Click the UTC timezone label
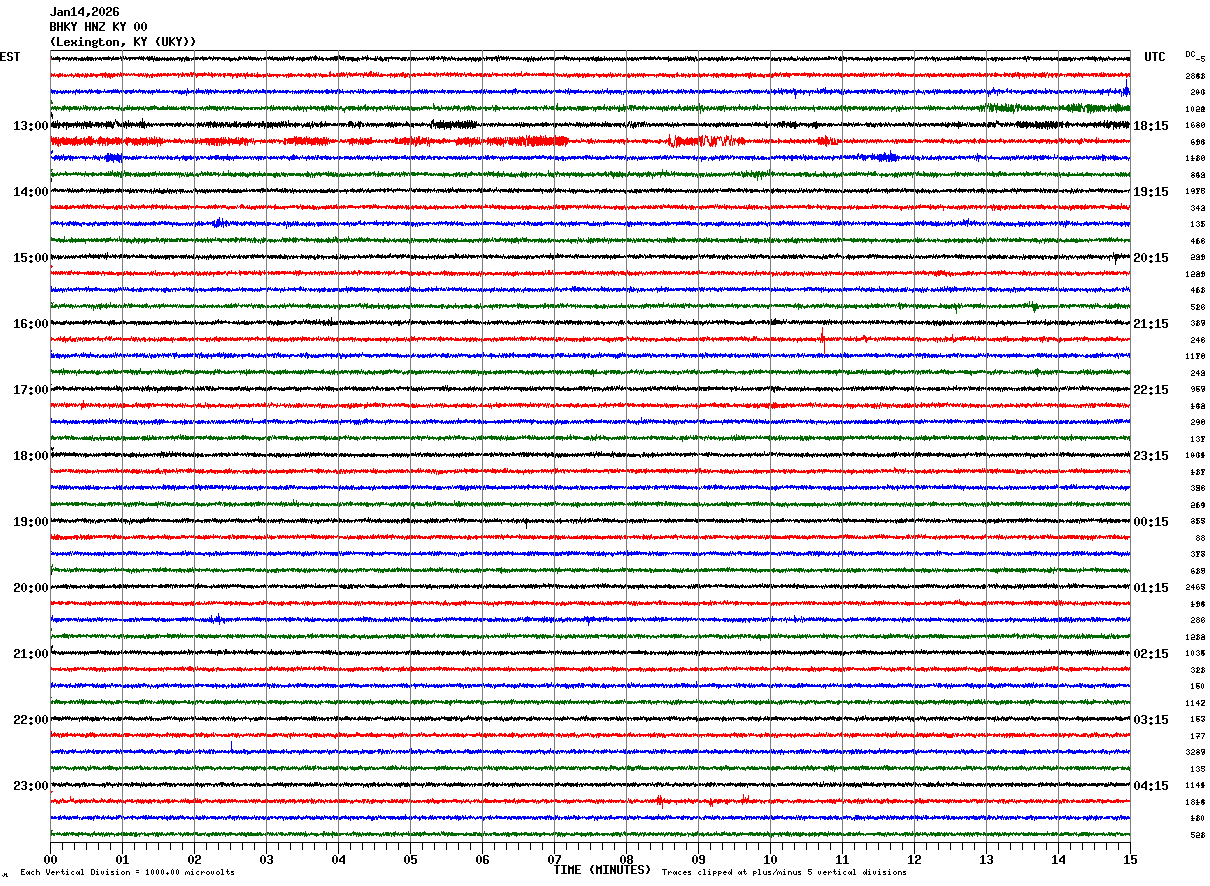The image size is (1210, 886). [1155, 57]
